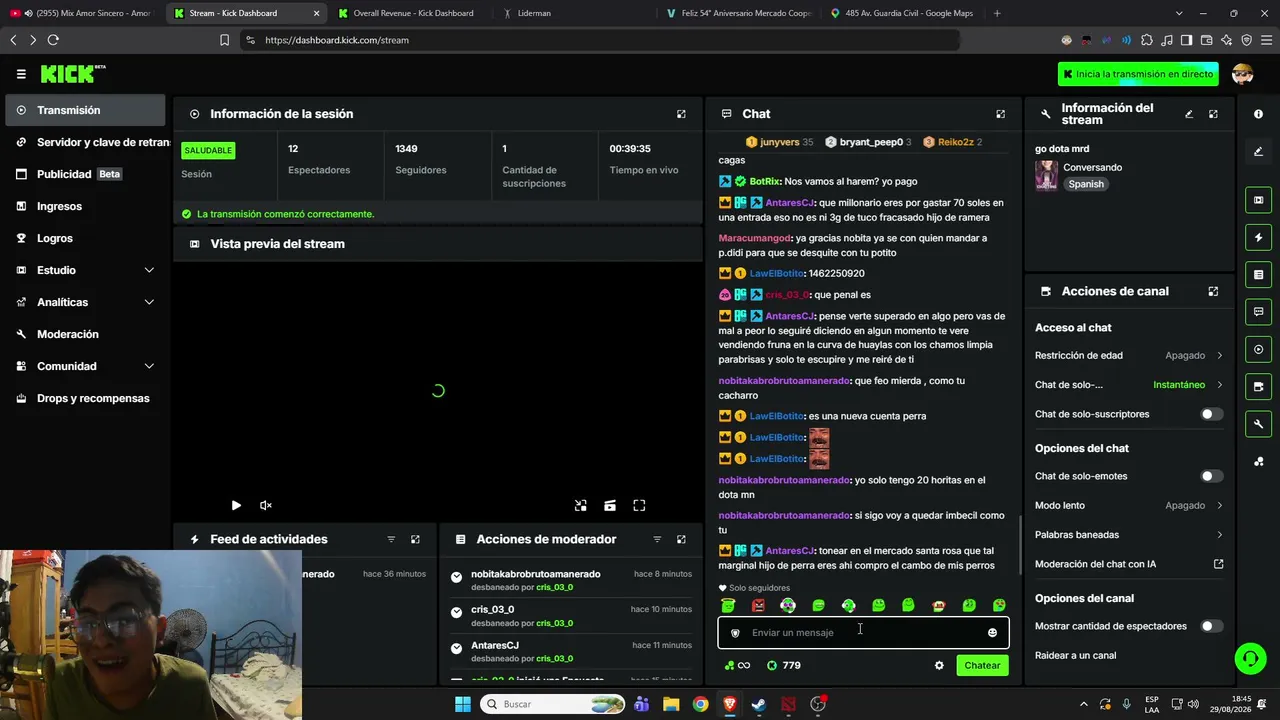
Task: Expand the Comunidad sidebar section
Action: point(84,366)
